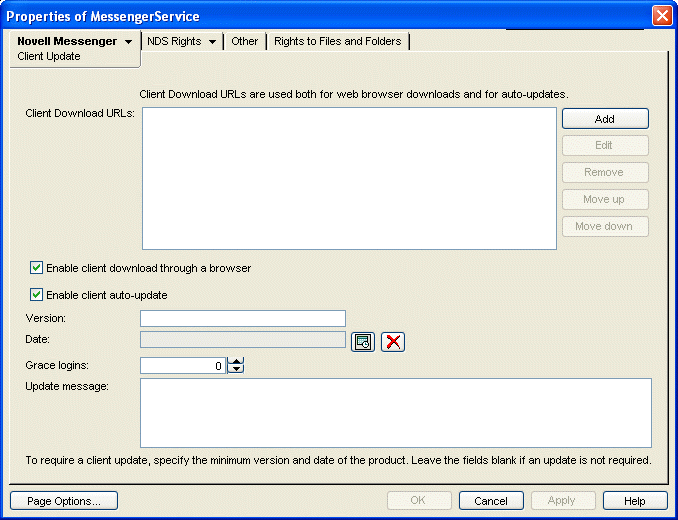Decrease Grace logins with the down arrow
The width and height of the screenshot is (678, 520).
[236, 369]
